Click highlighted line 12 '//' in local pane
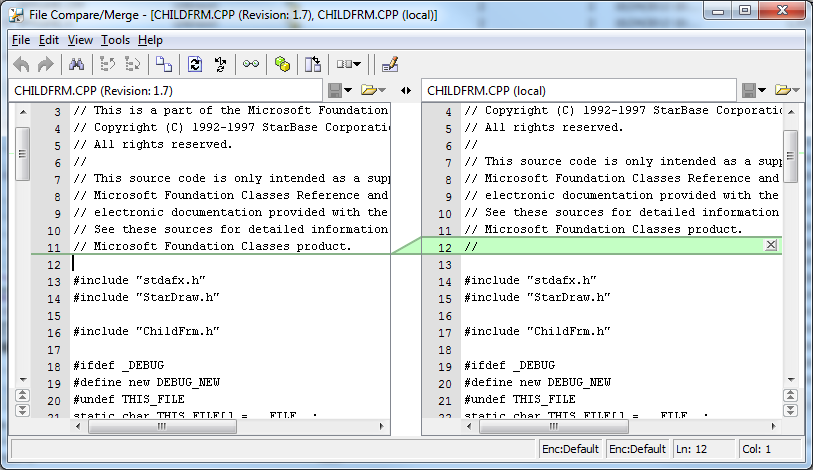Viewport: 813px width, 470px height. point(471,246)
